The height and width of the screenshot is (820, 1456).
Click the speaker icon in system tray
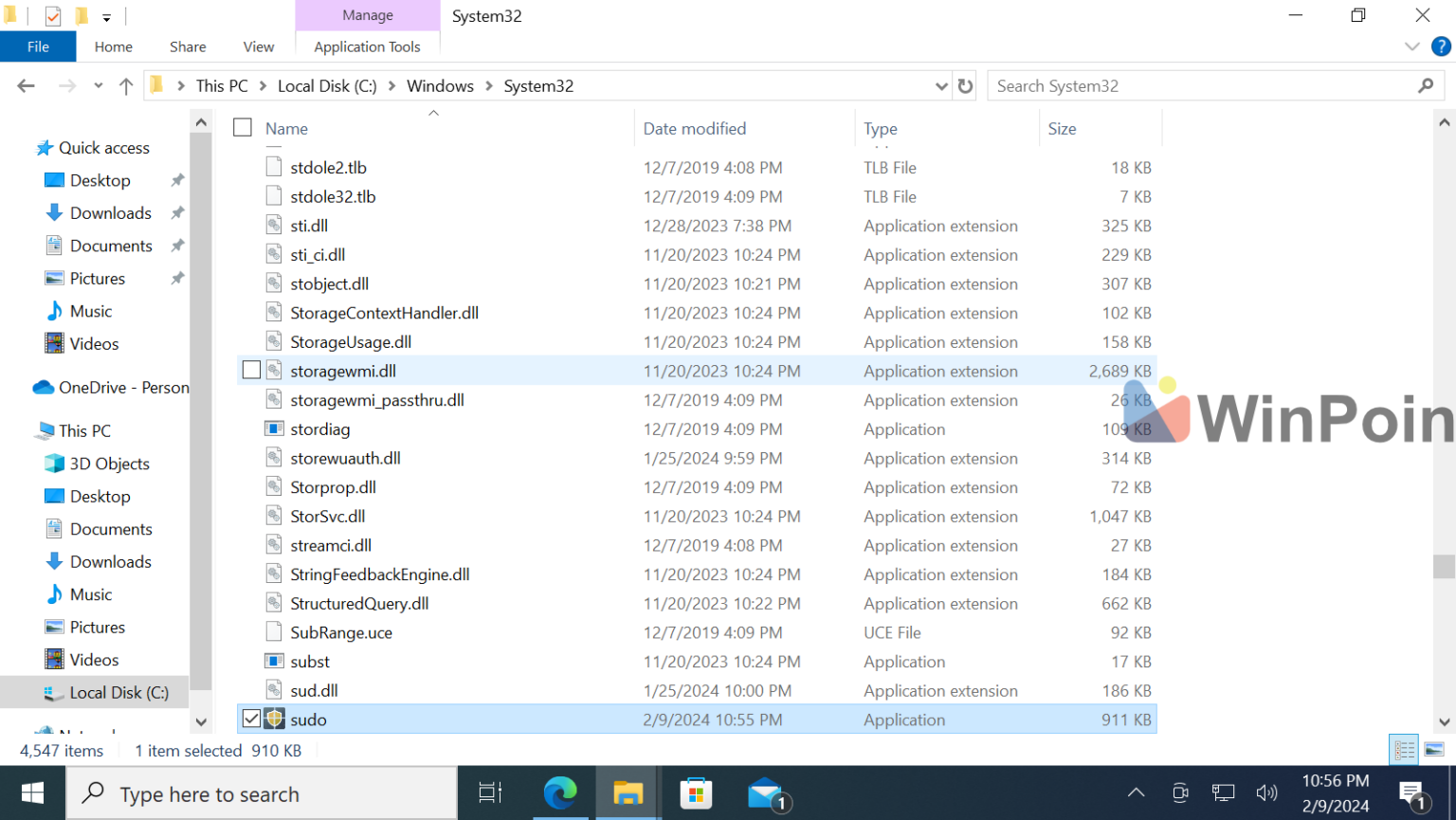tap(1266, 793)
